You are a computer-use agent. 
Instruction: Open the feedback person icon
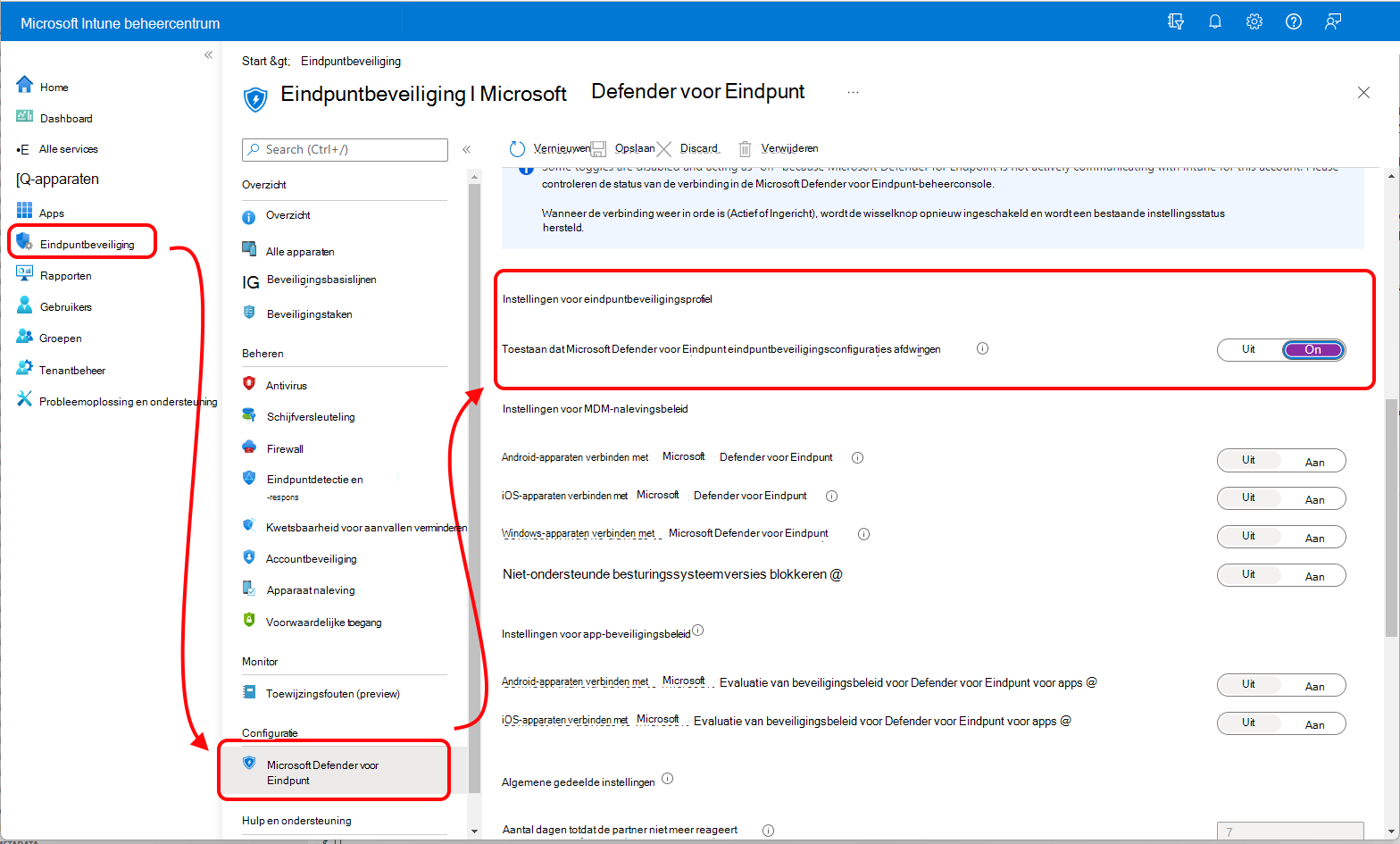point(1333,21)
